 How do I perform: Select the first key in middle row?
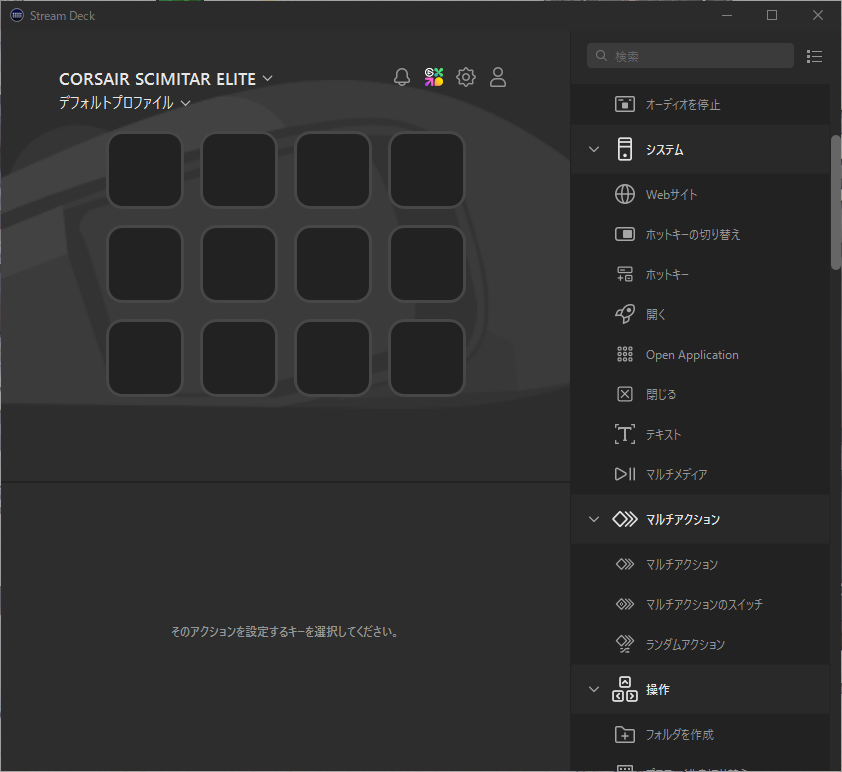[145, 264]
